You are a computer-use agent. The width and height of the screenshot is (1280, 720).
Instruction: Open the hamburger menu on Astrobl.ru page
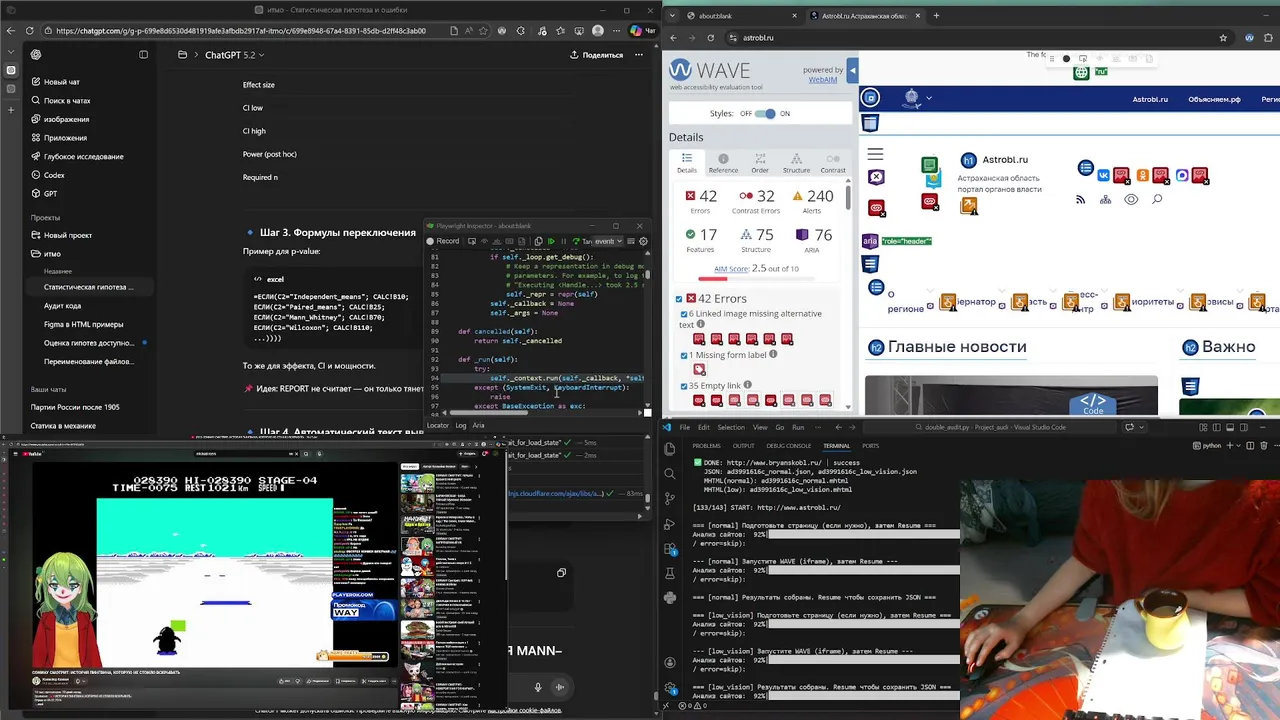pos(875,154)
